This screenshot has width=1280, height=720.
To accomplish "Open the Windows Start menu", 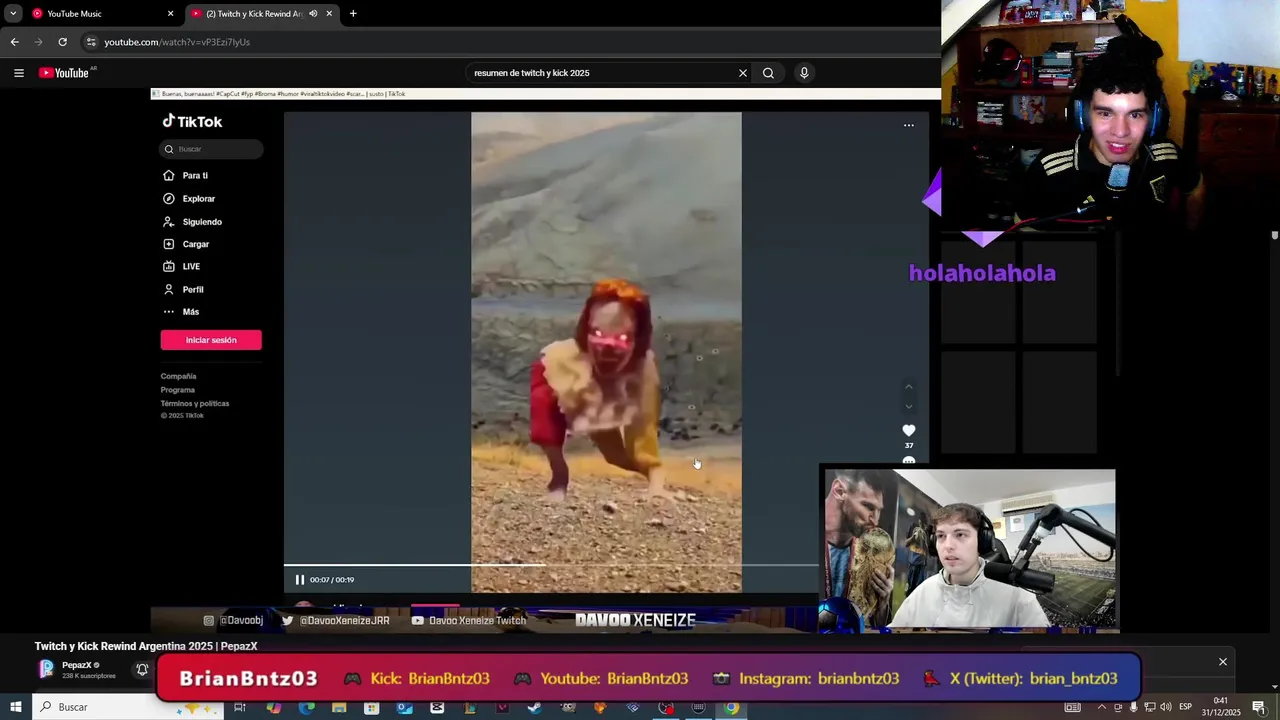I will (x=15, y=707).
